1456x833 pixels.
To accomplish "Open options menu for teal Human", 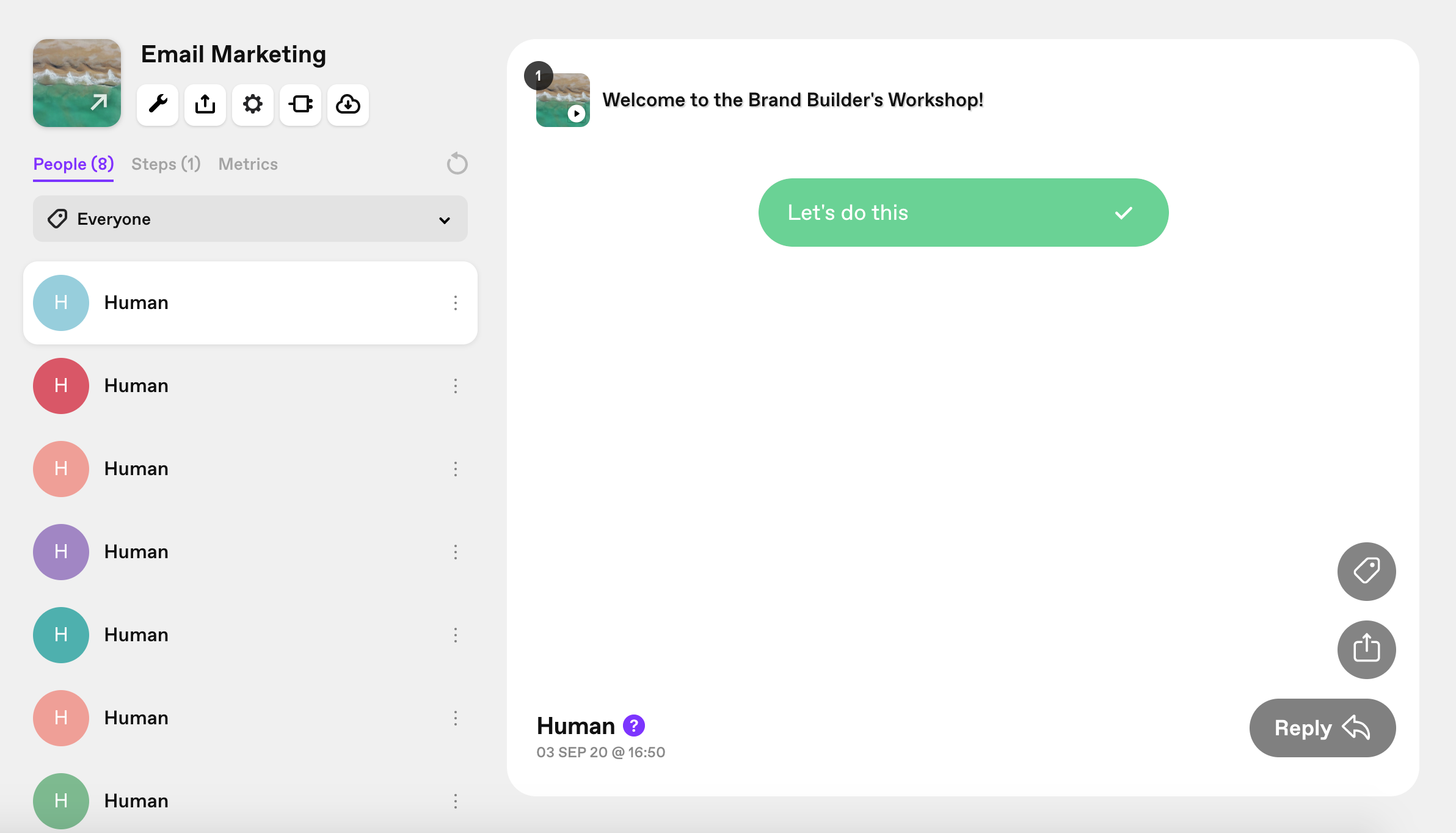I will coord(456,635).
